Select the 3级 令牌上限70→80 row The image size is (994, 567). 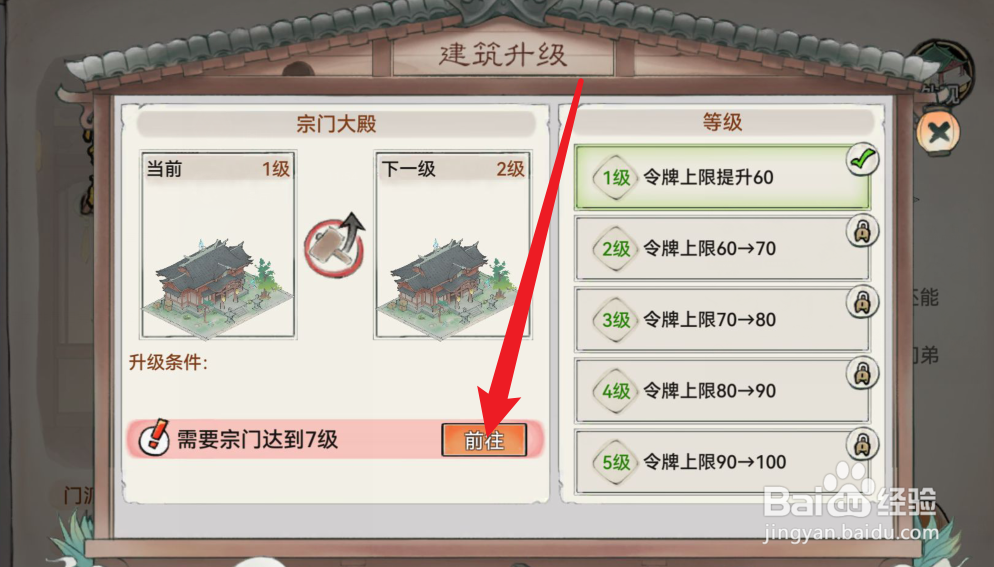(x=722, y=320)
